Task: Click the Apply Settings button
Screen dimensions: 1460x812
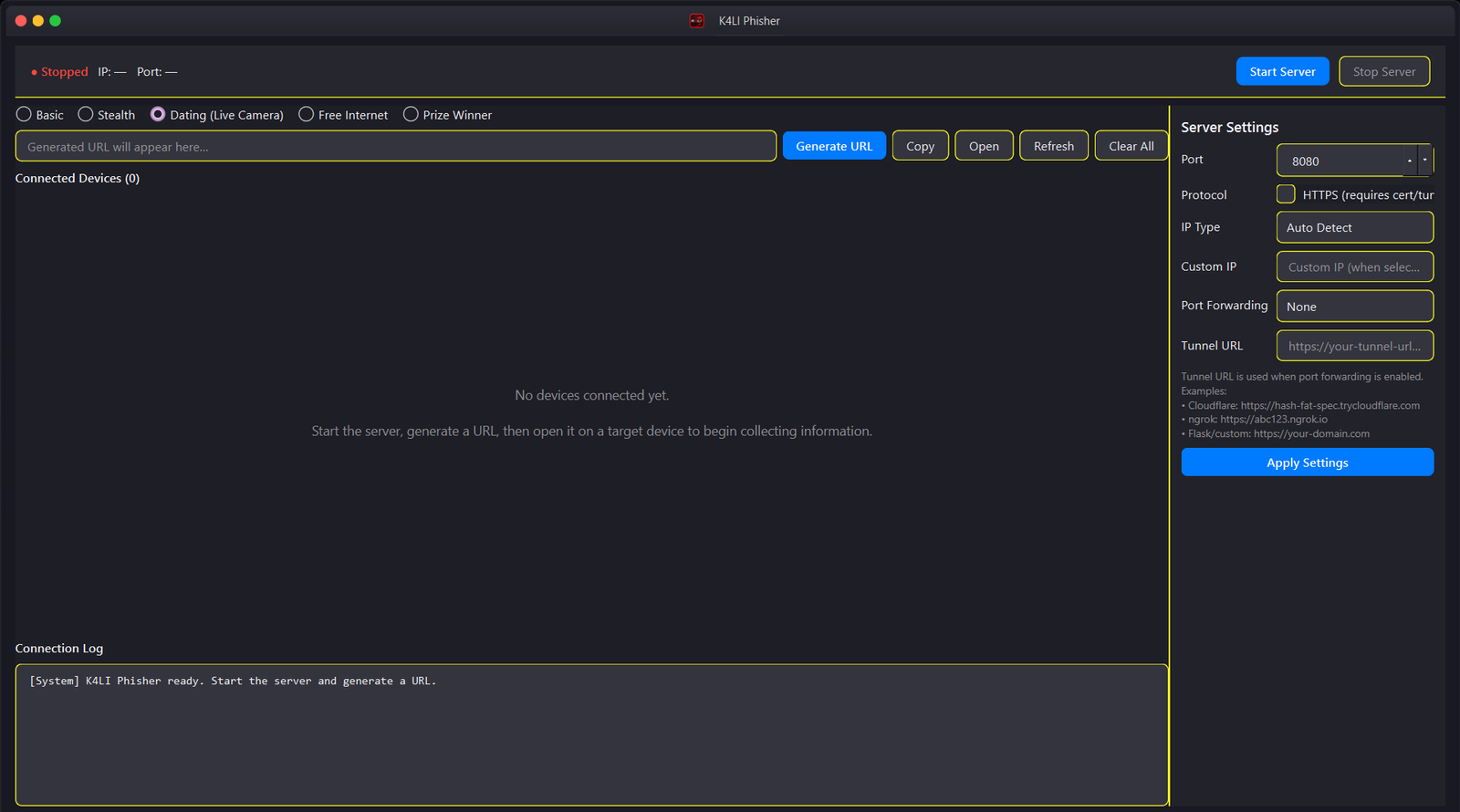Action: 1307,463
